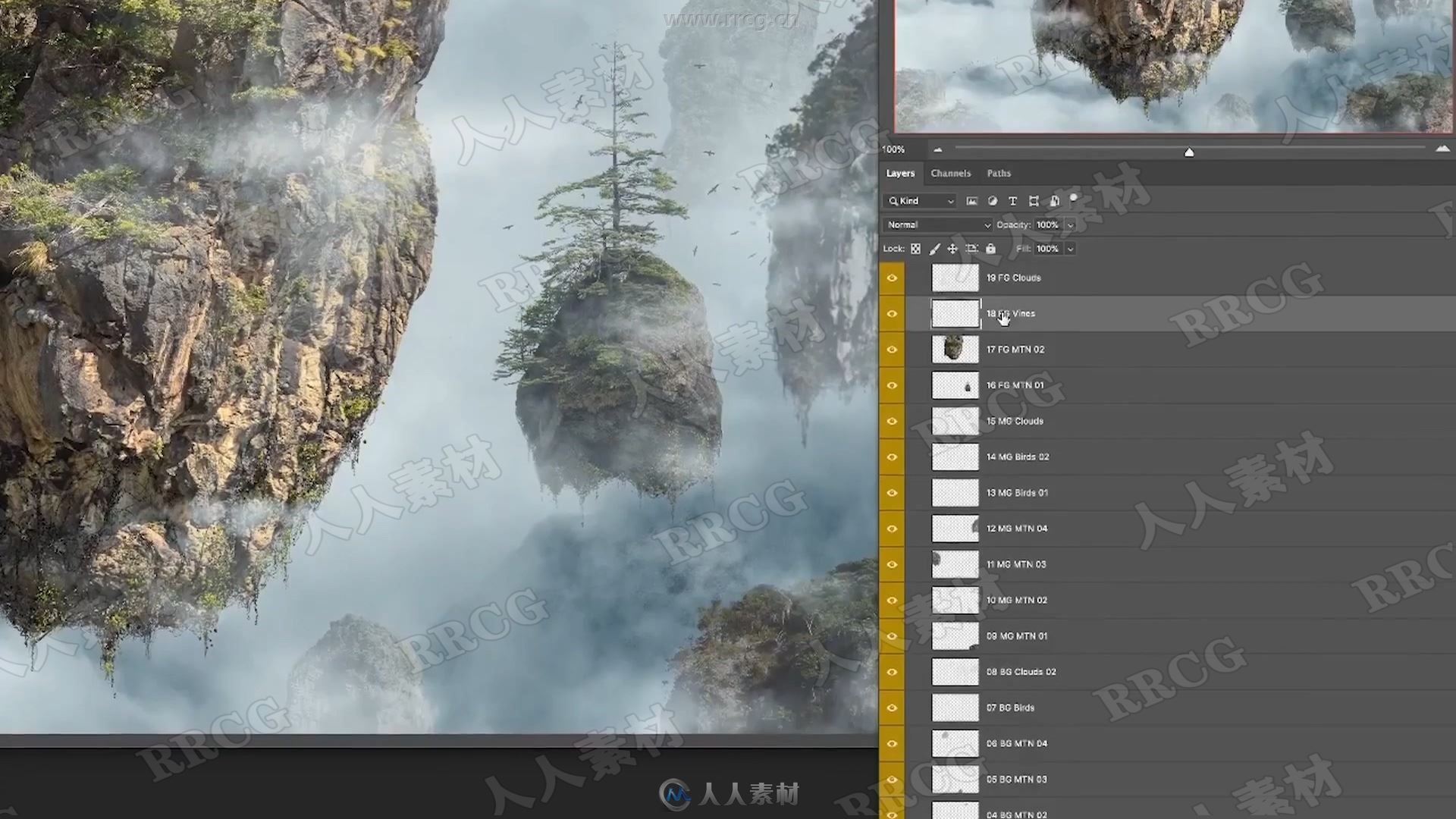This screenshot has width=1456, height=819.
Task: Click the 12 MG MTN 04 layer thumbnail
Action: [955, 529]
